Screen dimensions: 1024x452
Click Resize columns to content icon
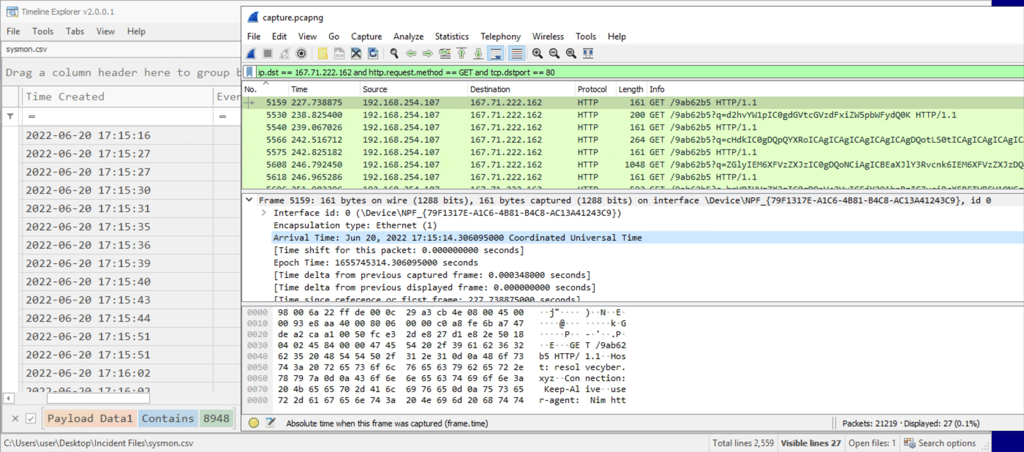pos(588,54)
